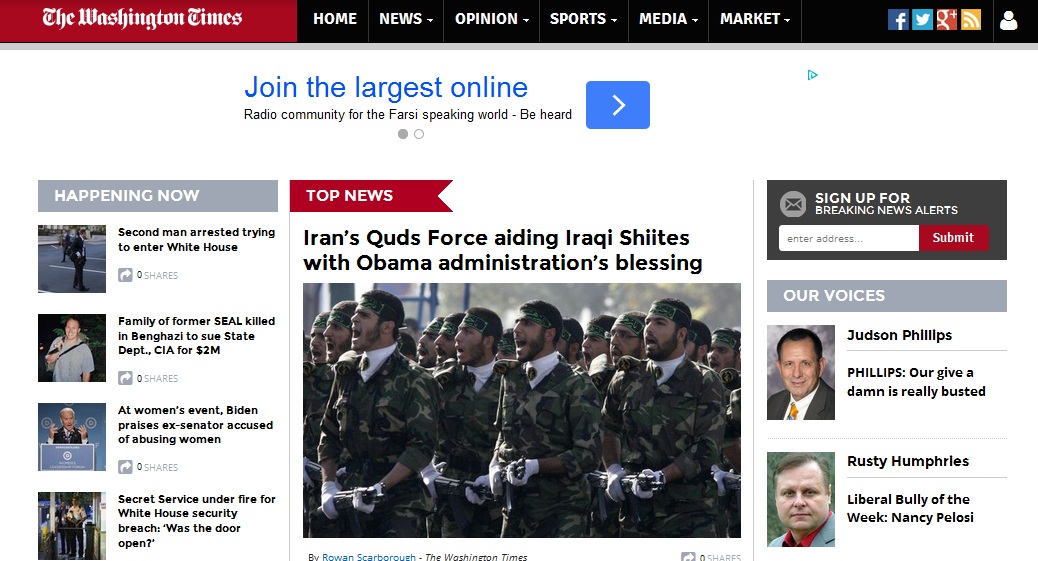The image size is (1038, 561).
Task: Click share icon under Biden women's event story
Action: tap(126, 467)
